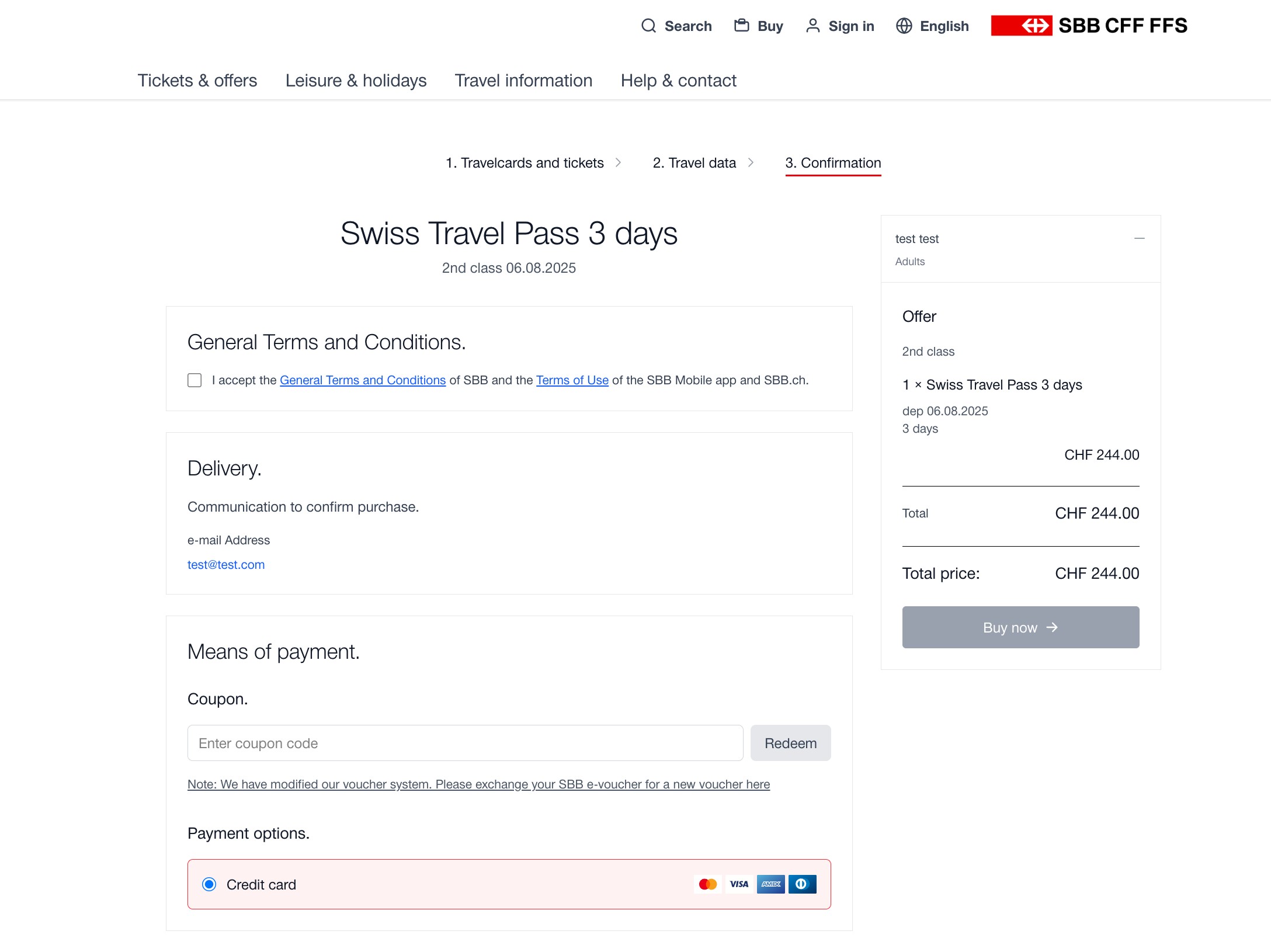Collapse the test test traveller panel
This screenshot has width=1271, height=952.
[x=1139, y=238]
